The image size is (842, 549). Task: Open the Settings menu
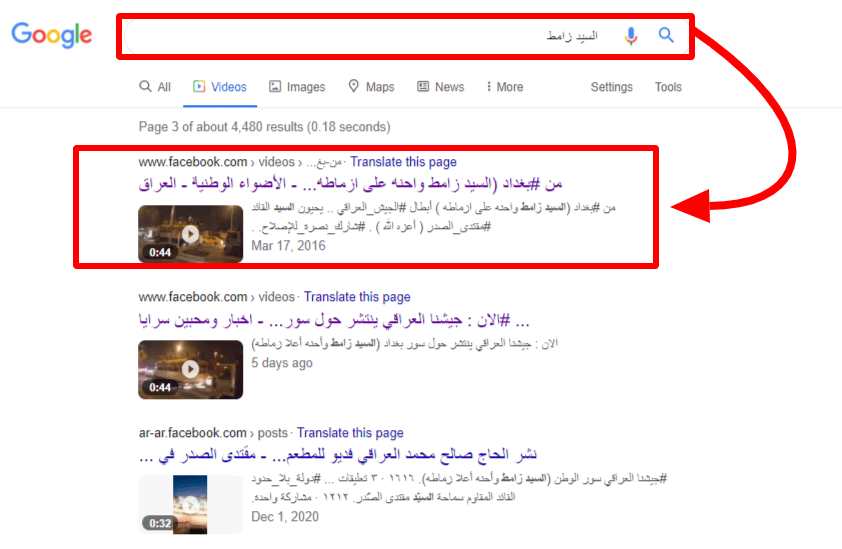click(611, 87)
